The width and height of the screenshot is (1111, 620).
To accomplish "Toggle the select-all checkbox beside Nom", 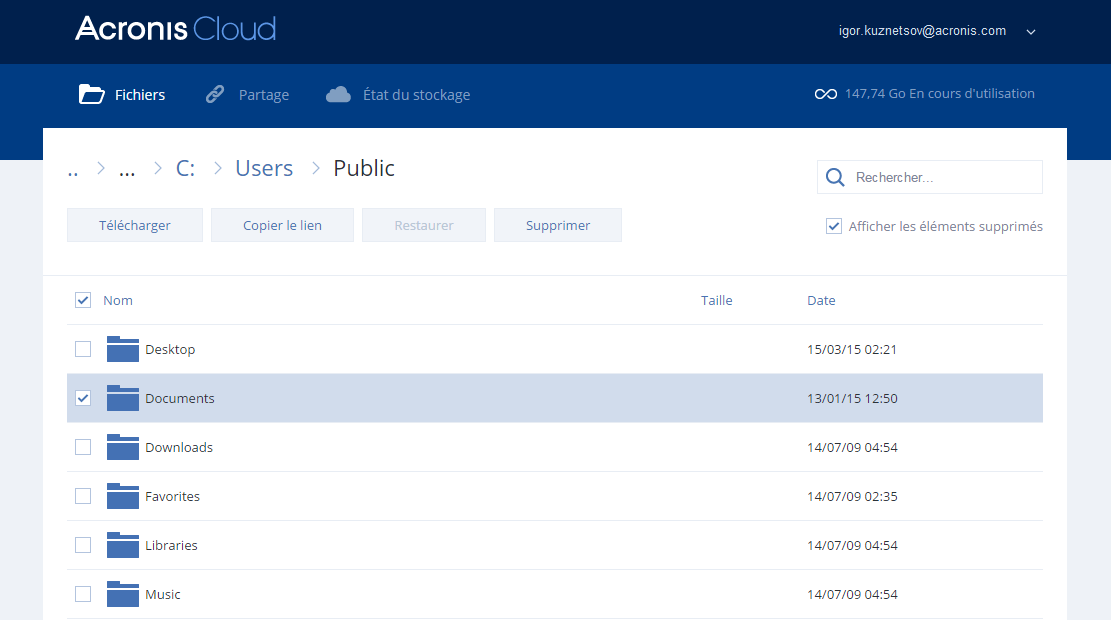I will [x=83, y=300].
